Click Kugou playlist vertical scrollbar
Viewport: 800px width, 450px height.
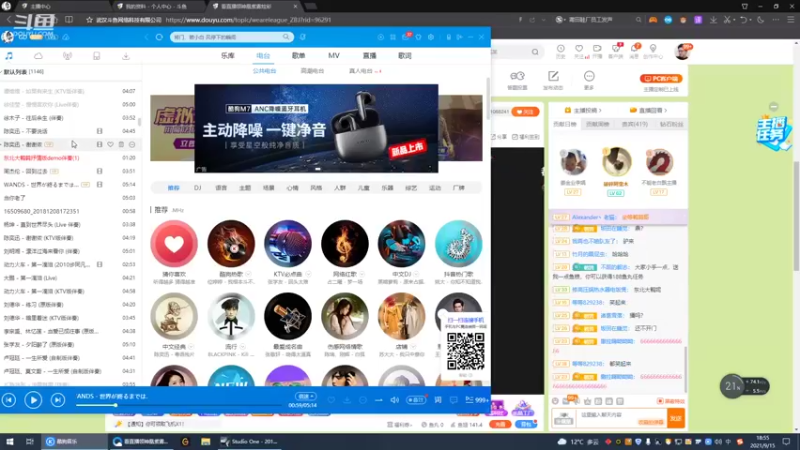pyautogui.click(x=140, y=121)
